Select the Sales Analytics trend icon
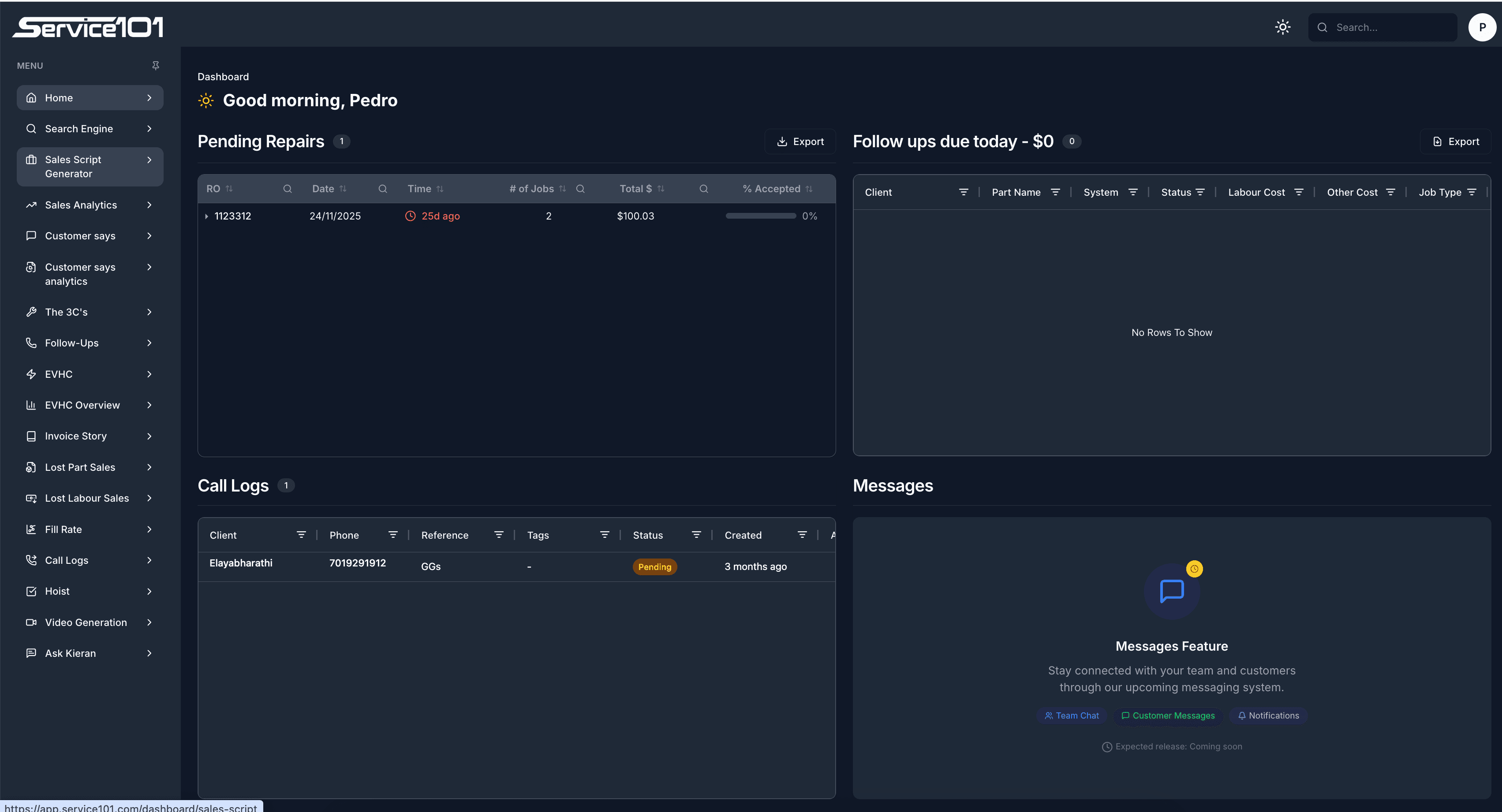This screenshot has height=812, width=1502. click(x=31, y=205)
